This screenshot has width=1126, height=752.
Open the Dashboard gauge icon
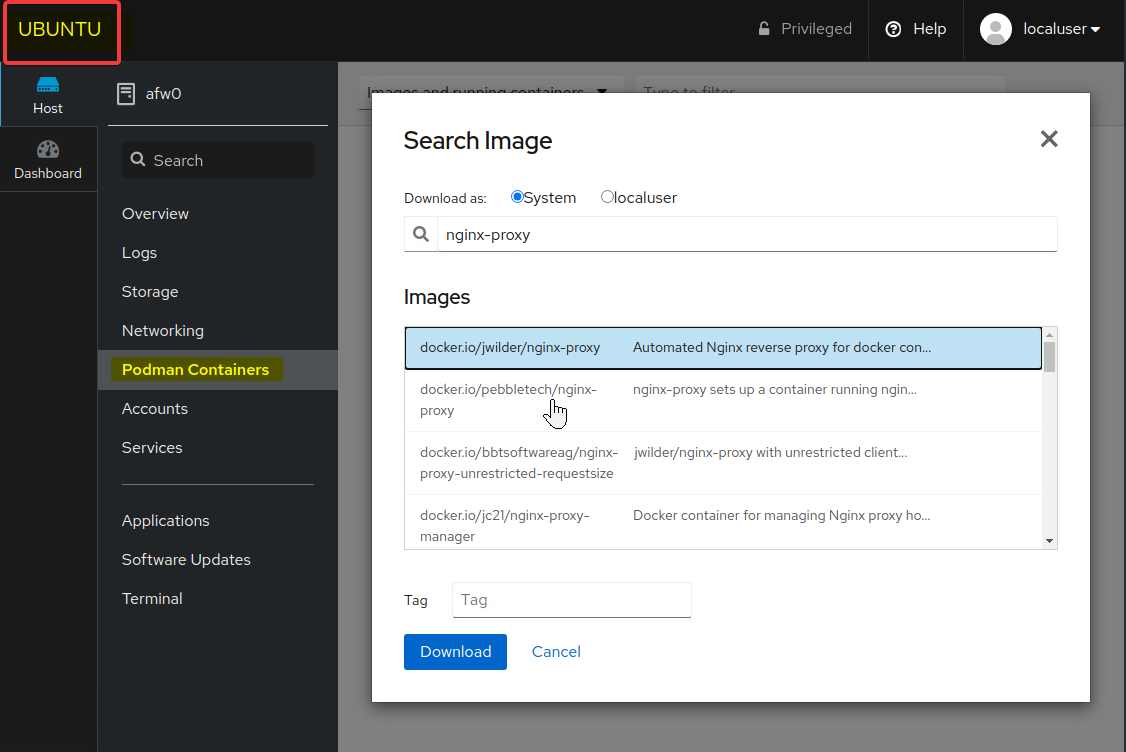(48, 150)
